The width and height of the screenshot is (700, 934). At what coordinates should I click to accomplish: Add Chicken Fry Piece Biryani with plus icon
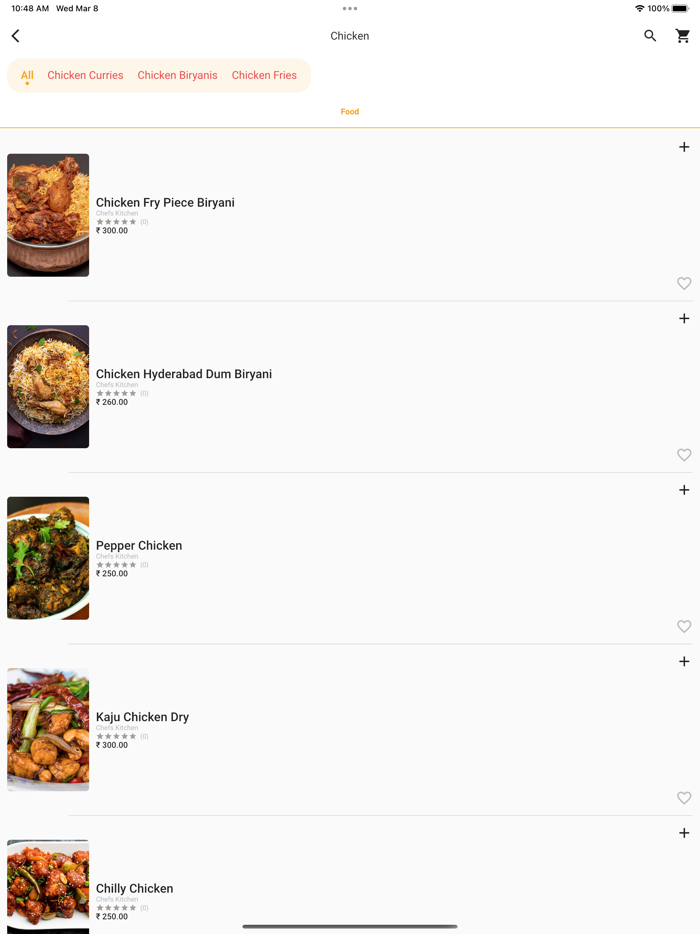[x=684, y=147]
